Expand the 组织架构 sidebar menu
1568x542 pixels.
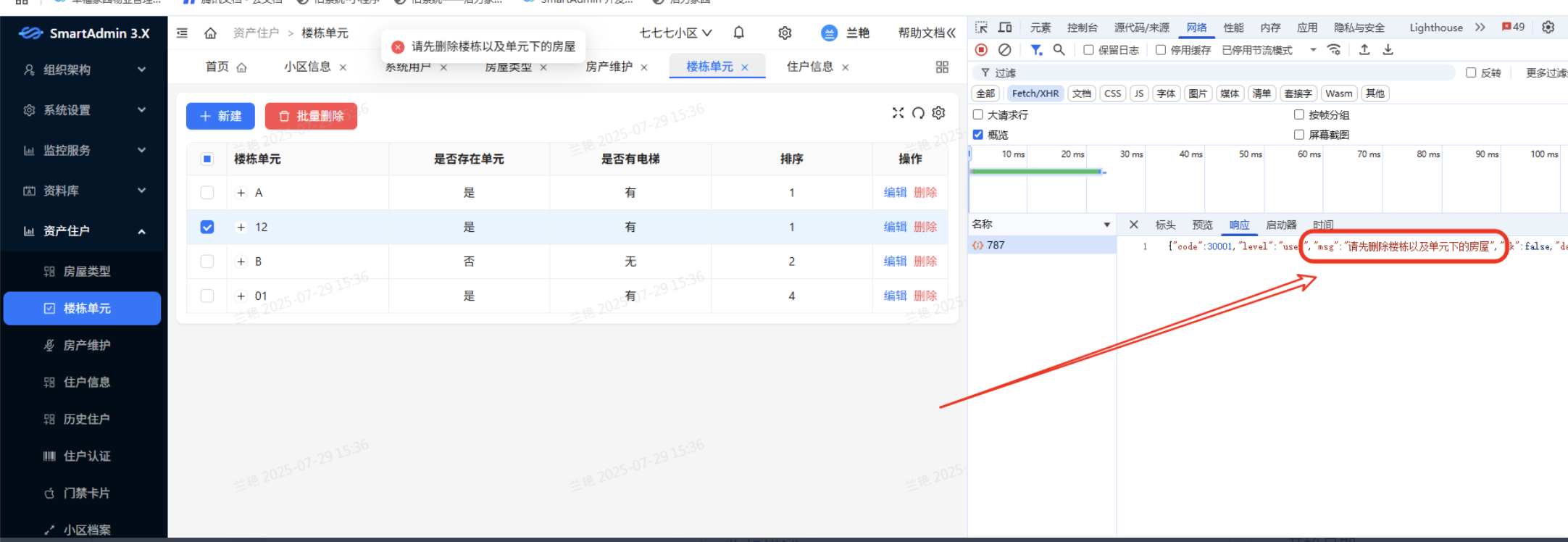tap(84, 70)
